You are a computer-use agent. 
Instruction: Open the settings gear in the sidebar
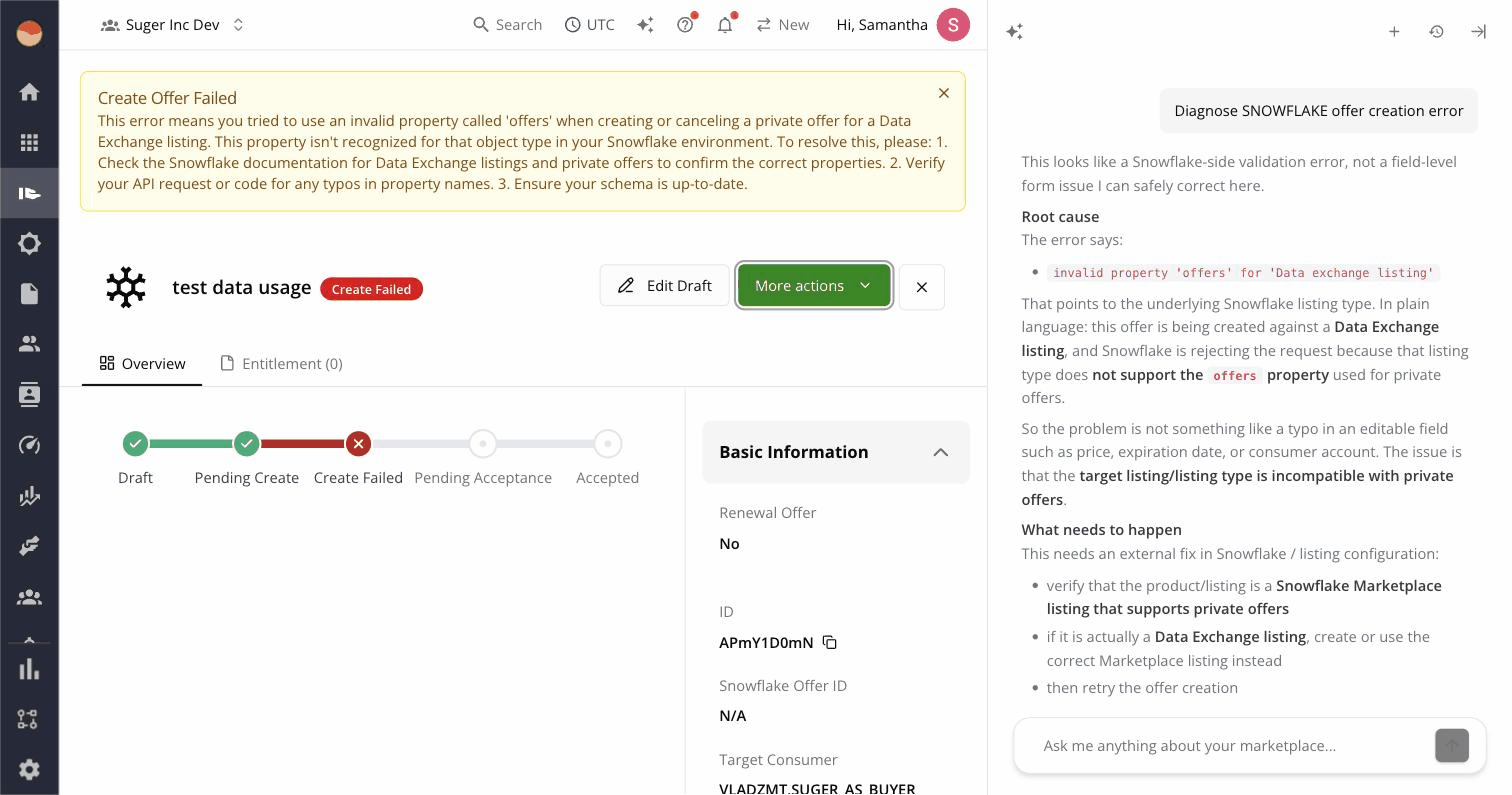(29, 769)
